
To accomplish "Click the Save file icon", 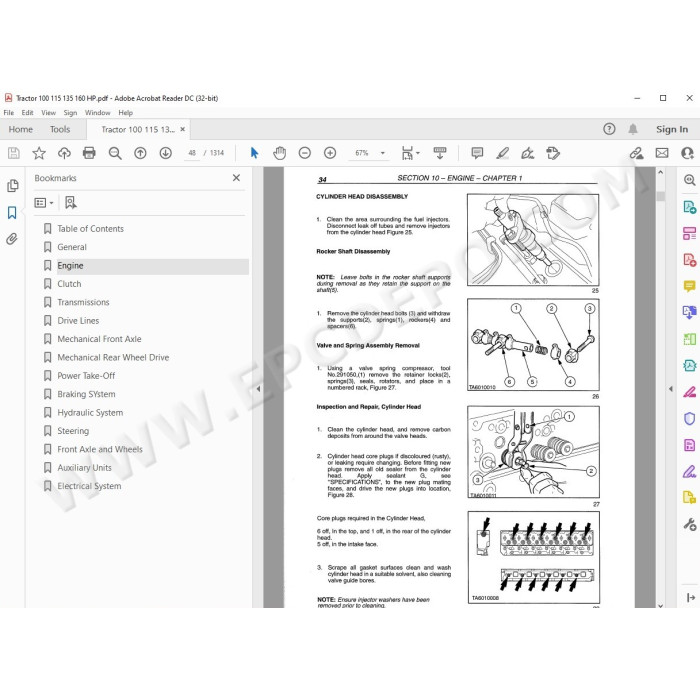I will pos(14,153).
